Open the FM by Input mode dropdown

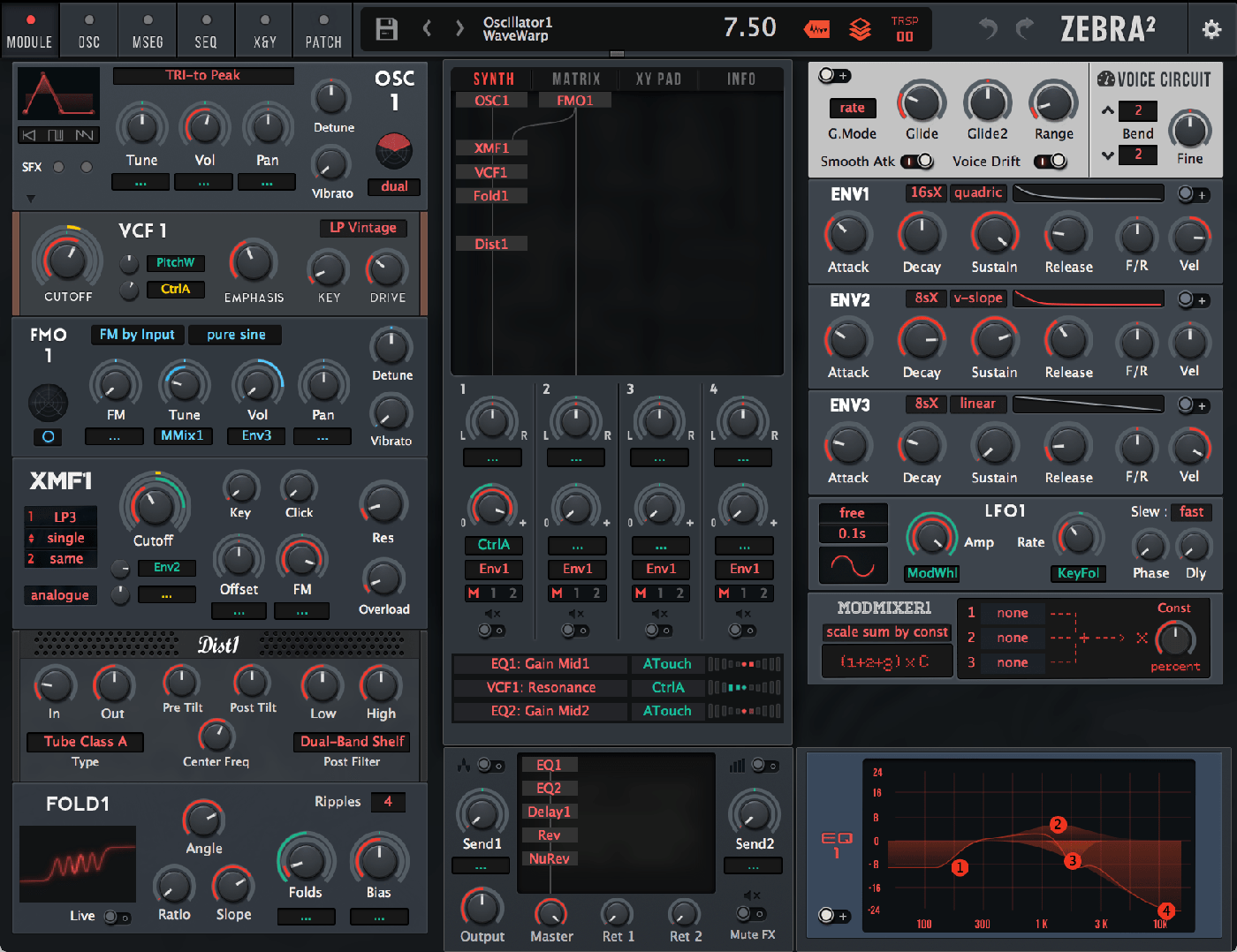click(137, 335)
